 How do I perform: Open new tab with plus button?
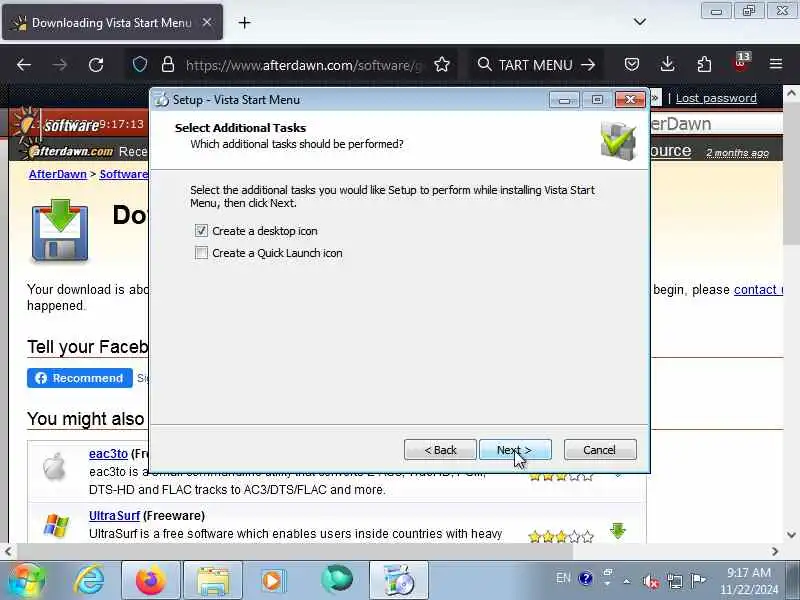pyautogui.click(x=244, y=22)
